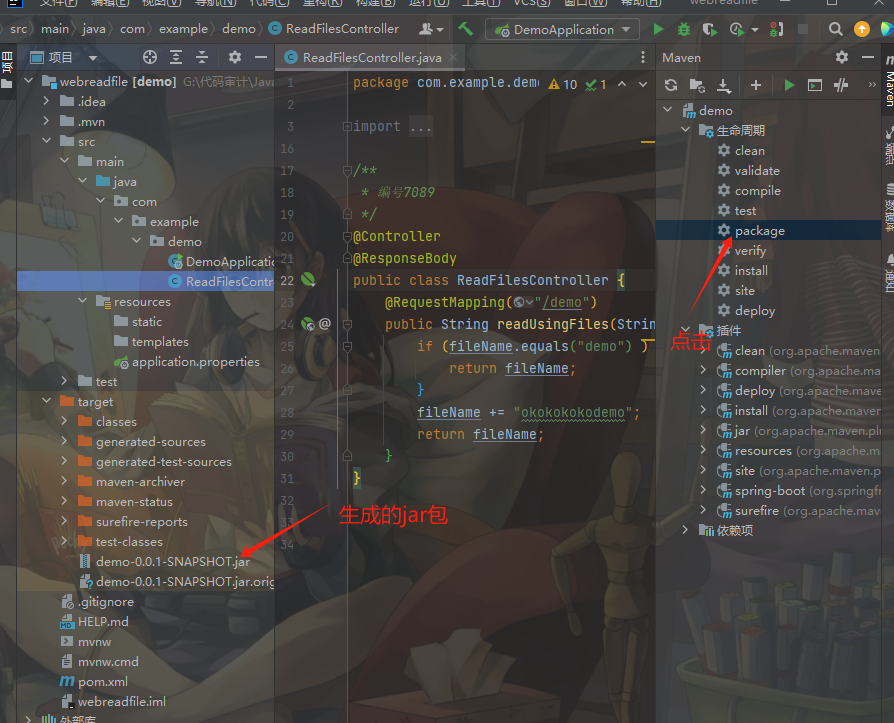Image resolution: width=894 pixels, height=723 pixels.
Task: Expand the classes folder under target
Action: [x=64, y=421]
